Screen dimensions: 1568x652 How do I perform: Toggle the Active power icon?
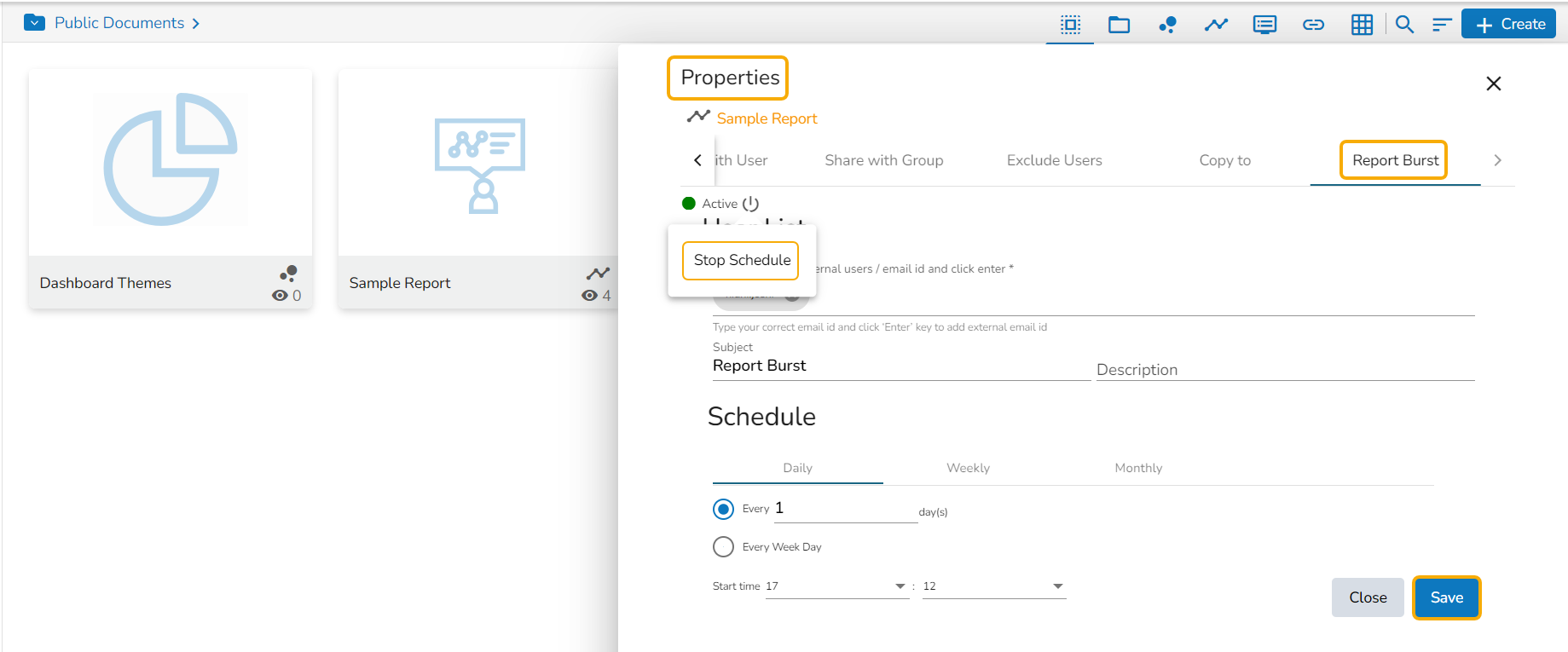(750, 204)
